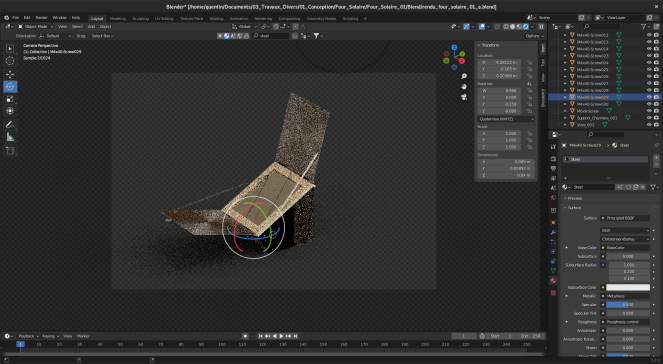This screenshot has height=364, width=663.
Task: Open the Modifiers wrench properties tab
Action: pos(553,232)
